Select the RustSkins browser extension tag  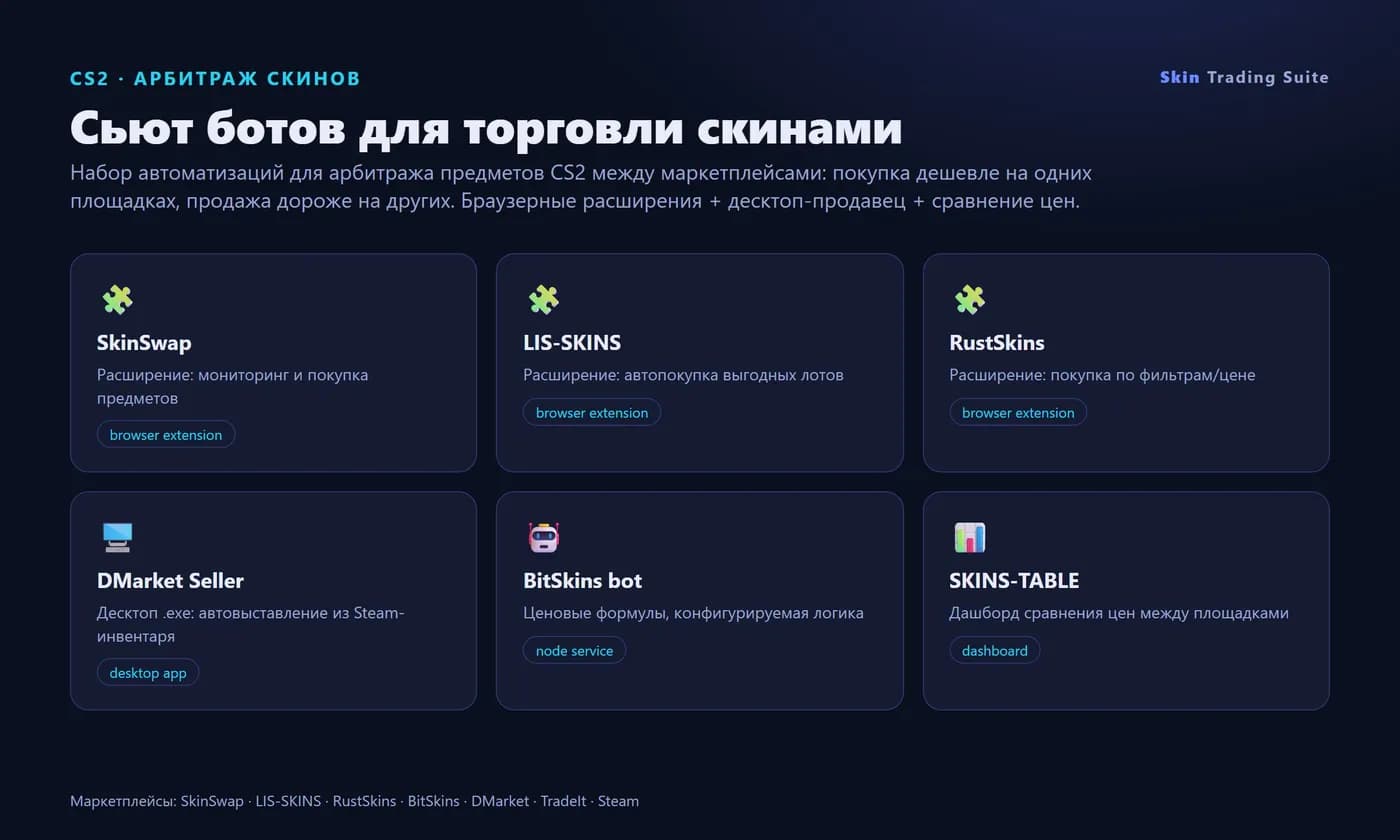[1018, 412]
